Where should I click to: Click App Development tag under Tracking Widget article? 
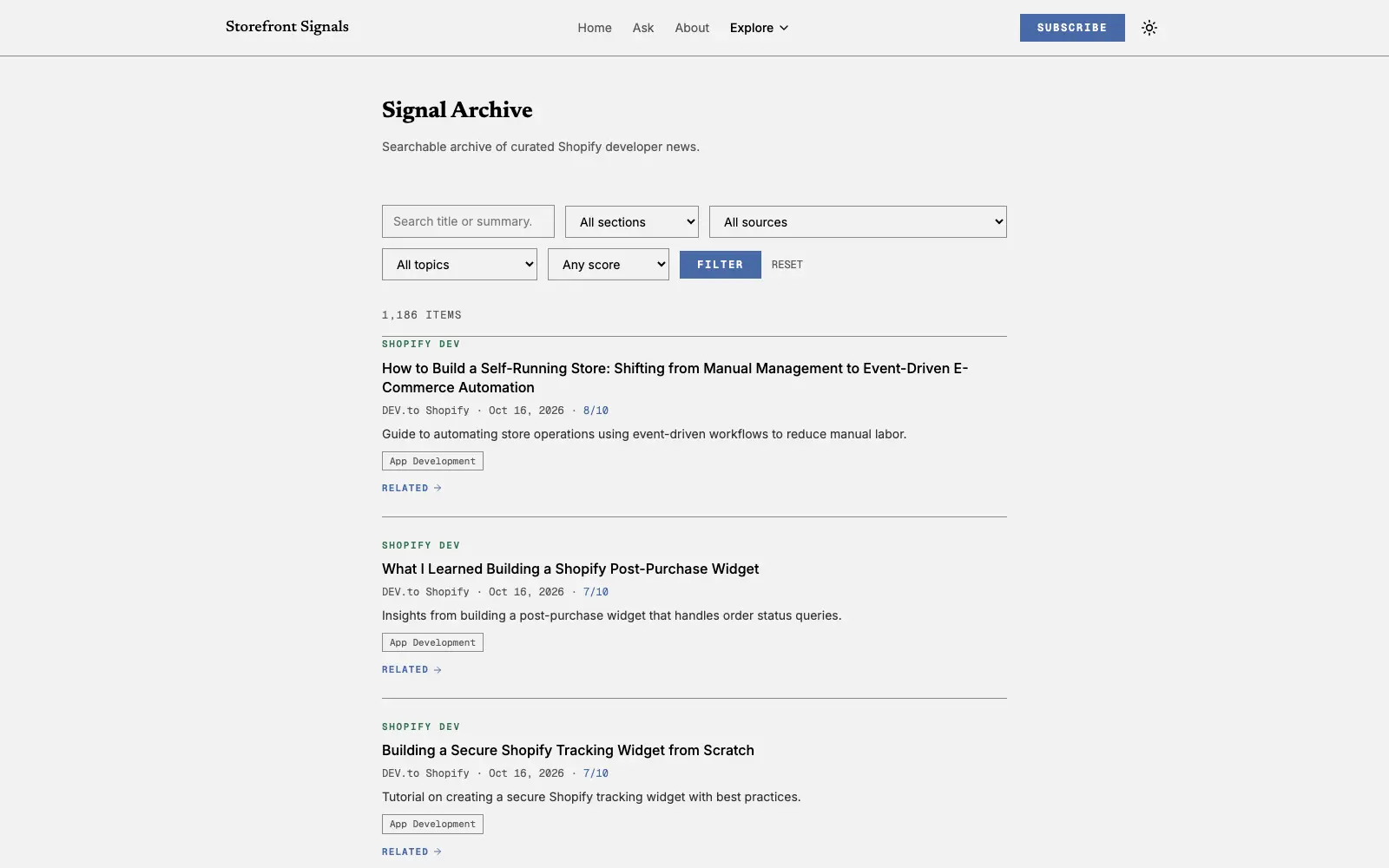click(x=432, y=824)
